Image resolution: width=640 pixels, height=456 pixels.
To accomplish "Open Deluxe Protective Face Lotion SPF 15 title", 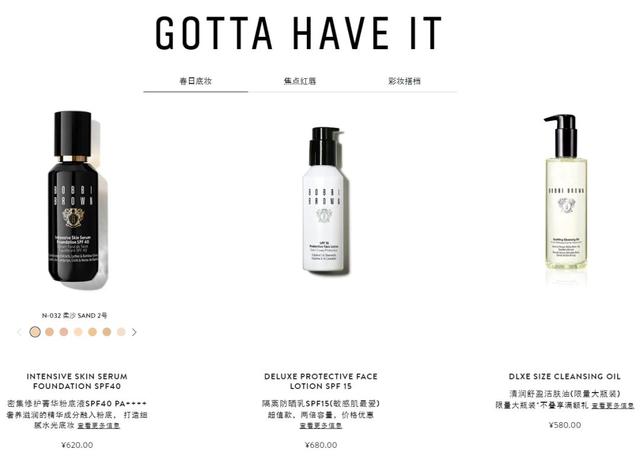I will 321,381.
